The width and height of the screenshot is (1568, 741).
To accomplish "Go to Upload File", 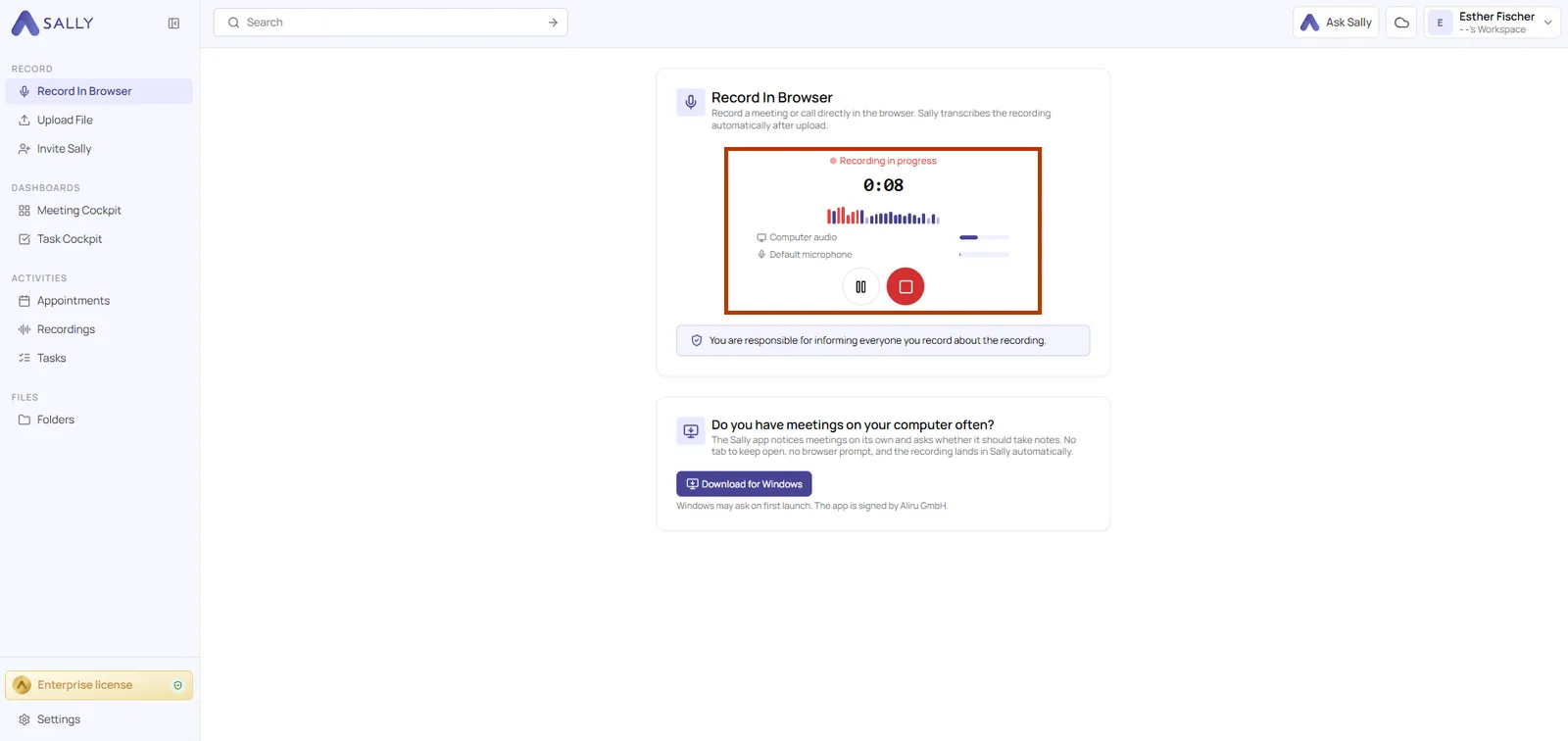I will [99, 120].
